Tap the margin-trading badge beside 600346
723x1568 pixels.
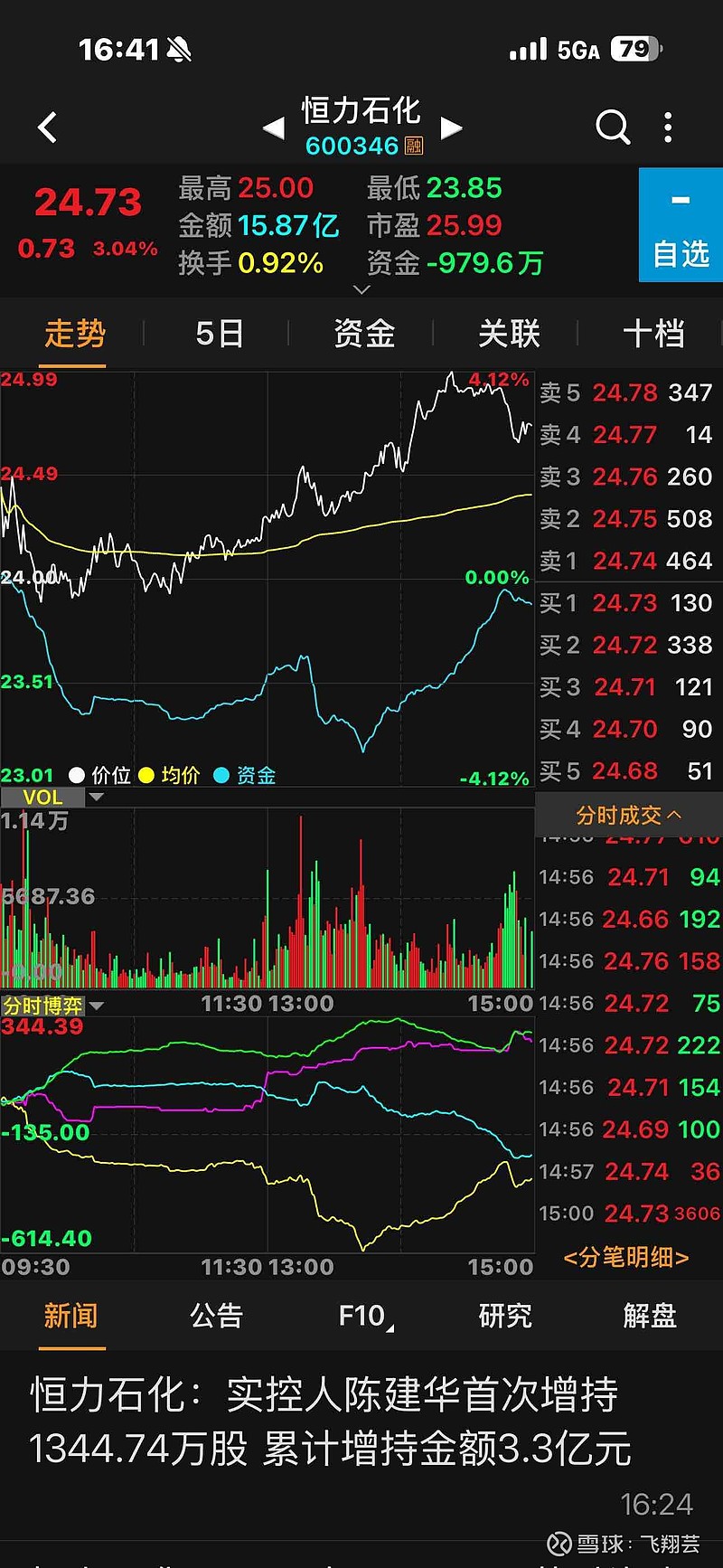tap(414, 146)
